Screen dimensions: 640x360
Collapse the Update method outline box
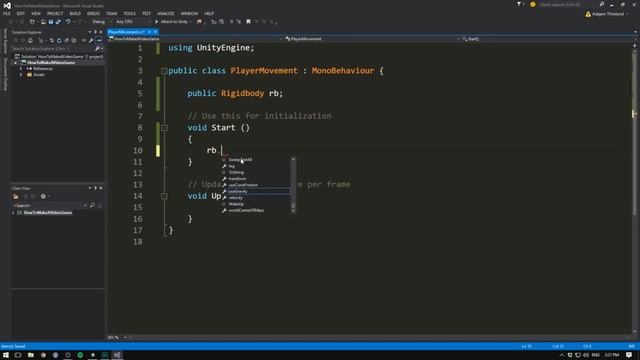coord(164,196)
